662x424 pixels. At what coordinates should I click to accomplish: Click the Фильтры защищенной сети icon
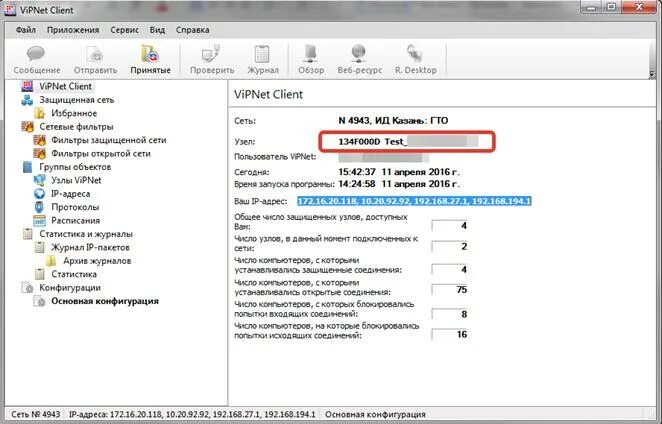(39, 140)
